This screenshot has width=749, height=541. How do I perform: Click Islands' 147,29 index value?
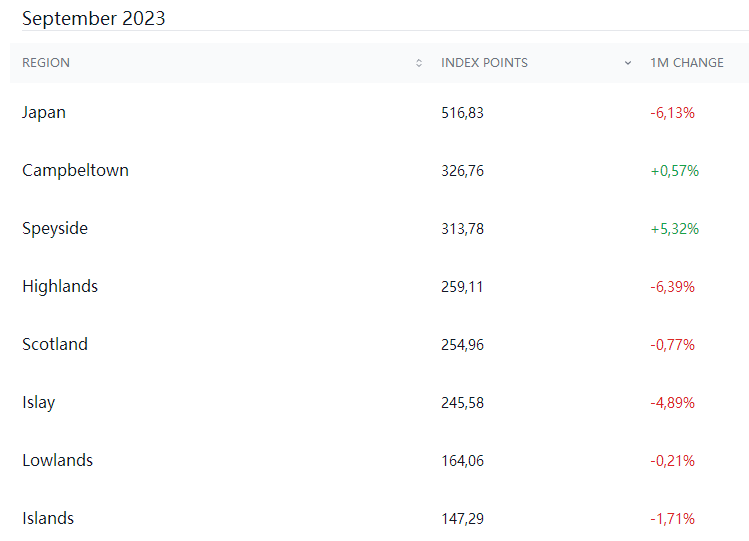pyautogui.click(x=462, y=519)
